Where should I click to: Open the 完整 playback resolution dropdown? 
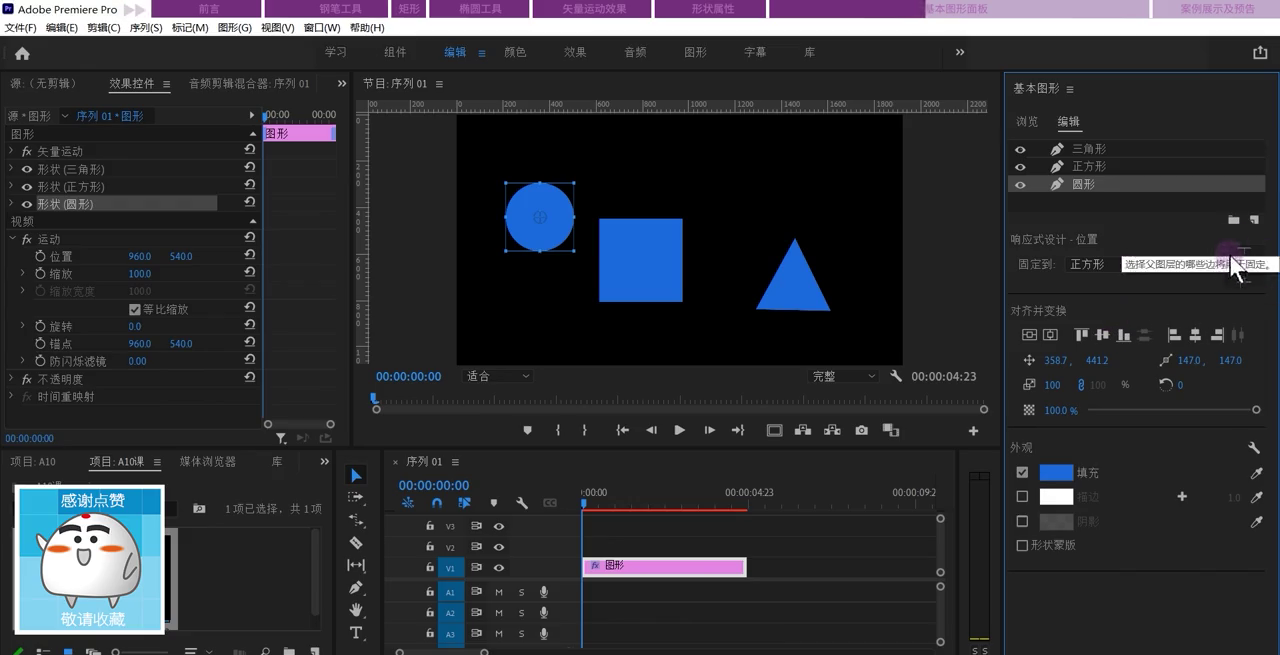point(844,376)
